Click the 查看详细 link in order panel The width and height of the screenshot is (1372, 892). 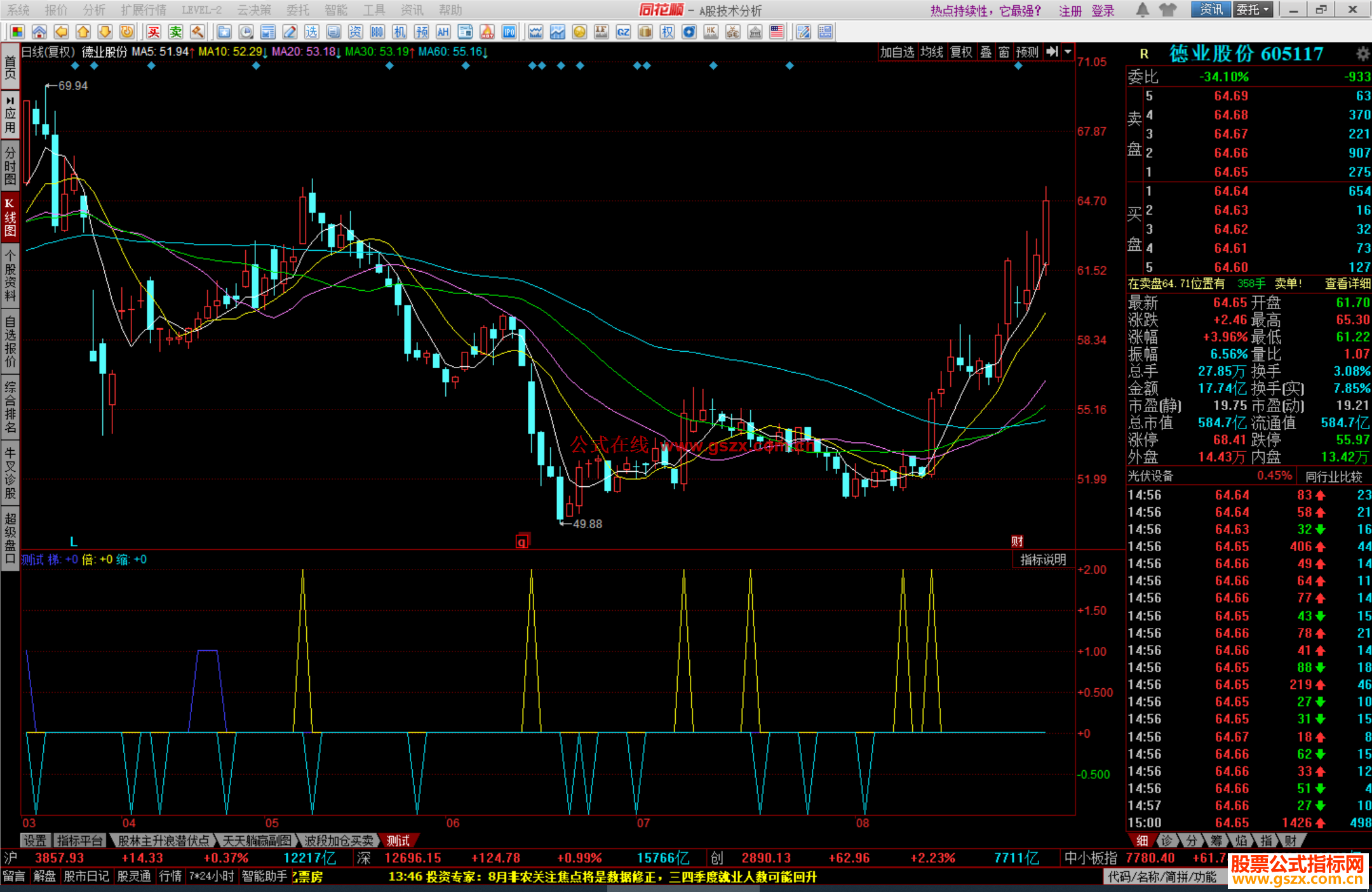click(x=1347, y=284)
